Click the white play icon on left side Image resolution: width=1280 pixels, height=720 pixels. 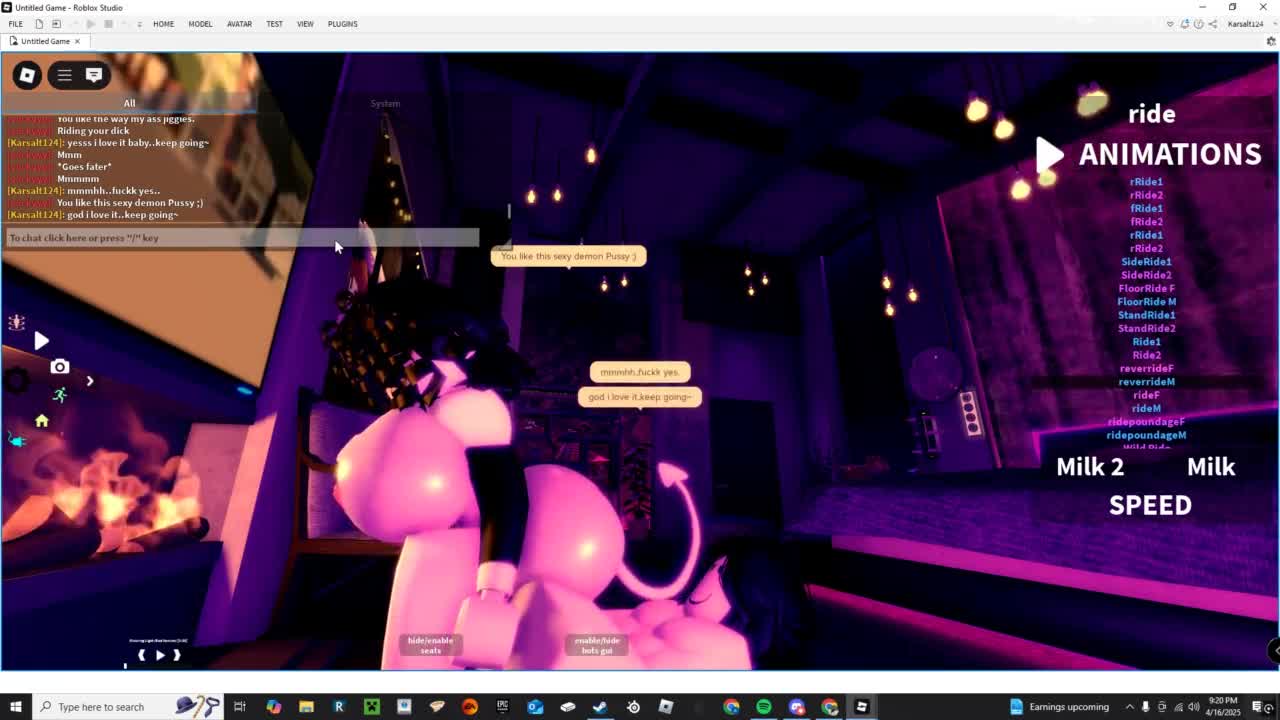click(41, 341)
